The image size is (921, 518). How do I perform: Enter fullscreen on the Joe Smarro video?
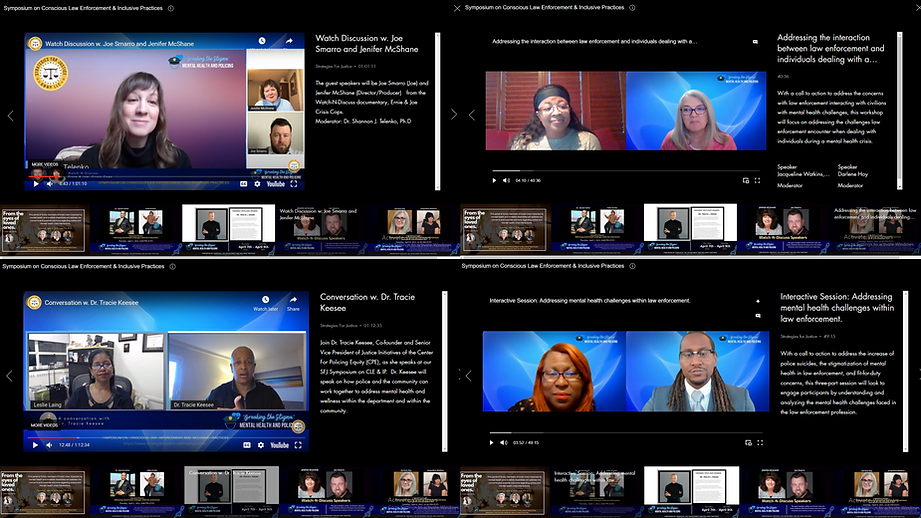[294, 184]
